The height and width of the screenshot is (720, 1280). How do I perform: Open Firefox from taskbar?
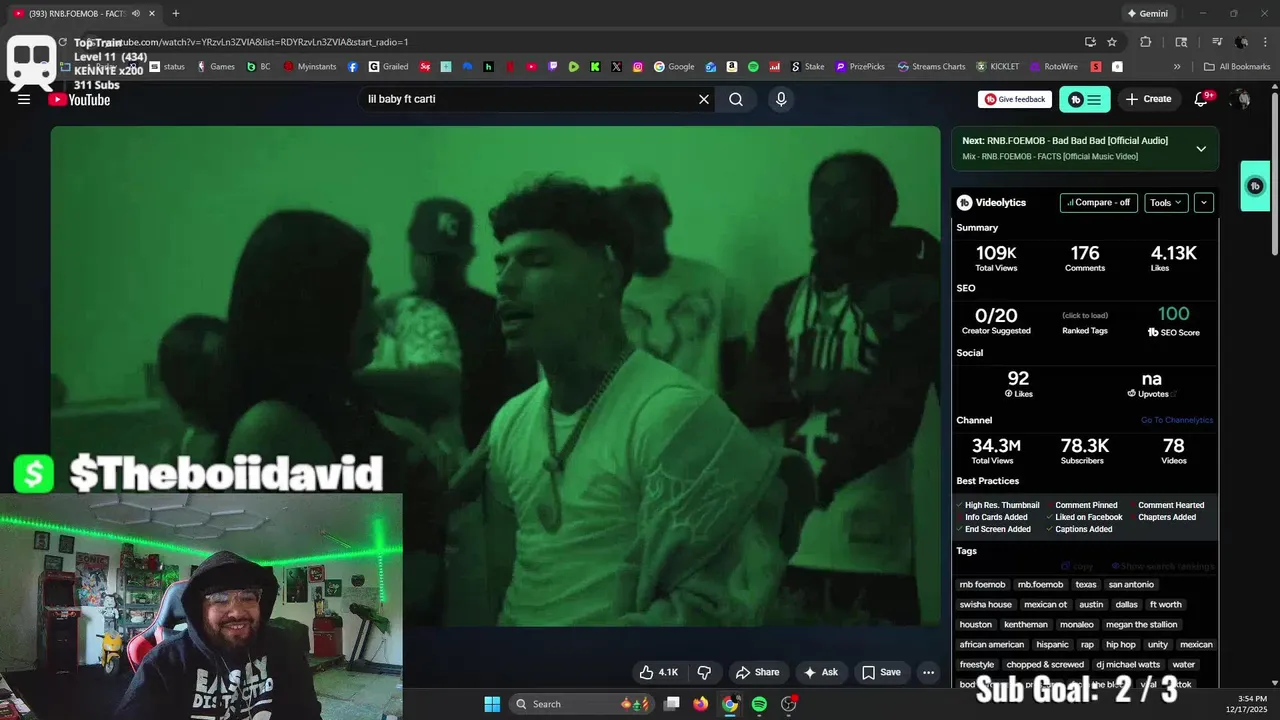click(701, 704)
